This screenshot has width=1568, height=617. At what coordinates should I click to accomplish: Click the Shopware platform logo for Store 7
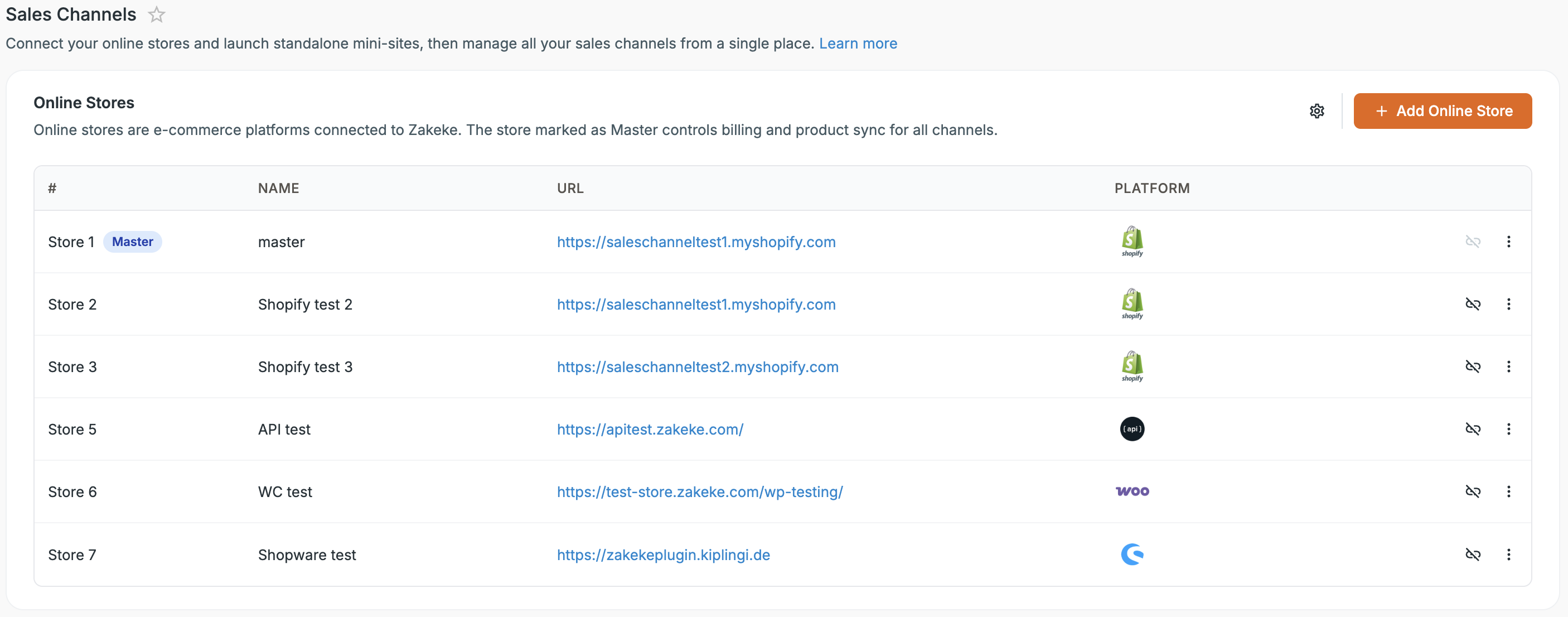pyautogui.click(x=1132, y=555)
